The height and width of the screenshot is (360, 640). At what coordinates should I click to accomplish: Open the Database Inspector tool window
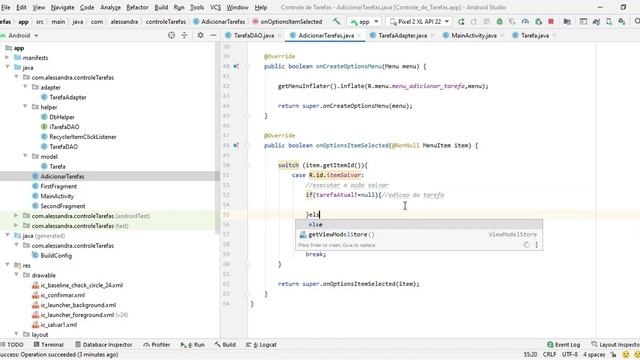(104, 344)
